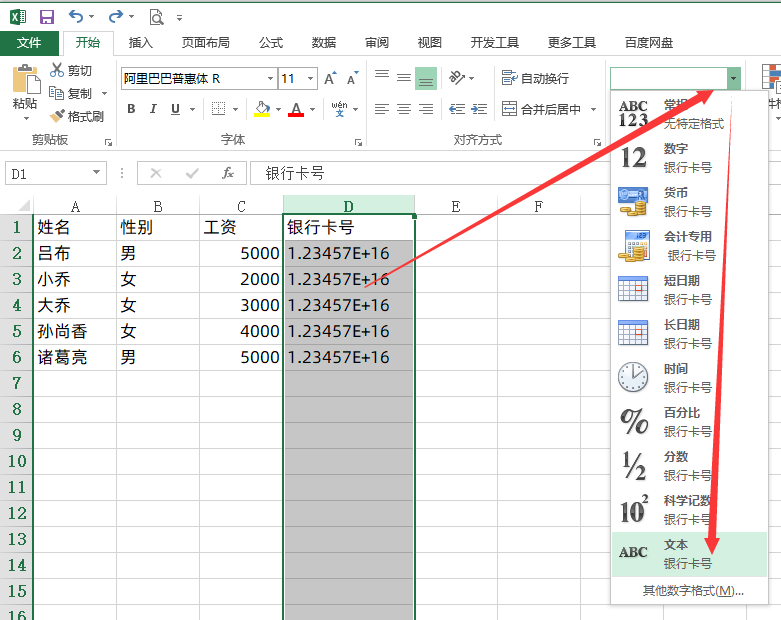
Task: Center text horizontally
Action: coord(404,109)
